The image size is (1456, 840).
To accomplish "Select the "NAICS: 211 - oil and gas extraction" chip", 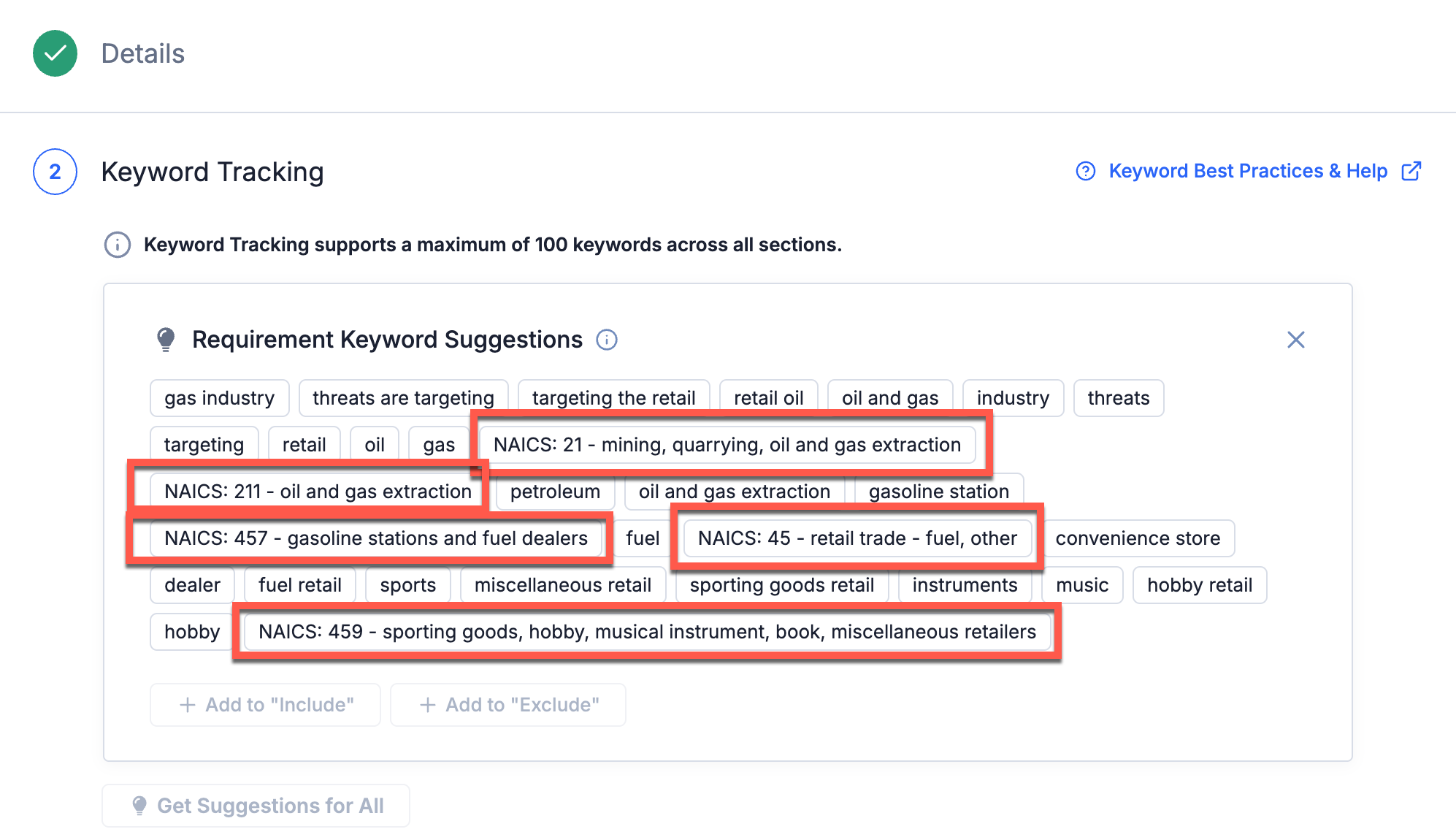I will pyautogui.click(x=318, y=492).
